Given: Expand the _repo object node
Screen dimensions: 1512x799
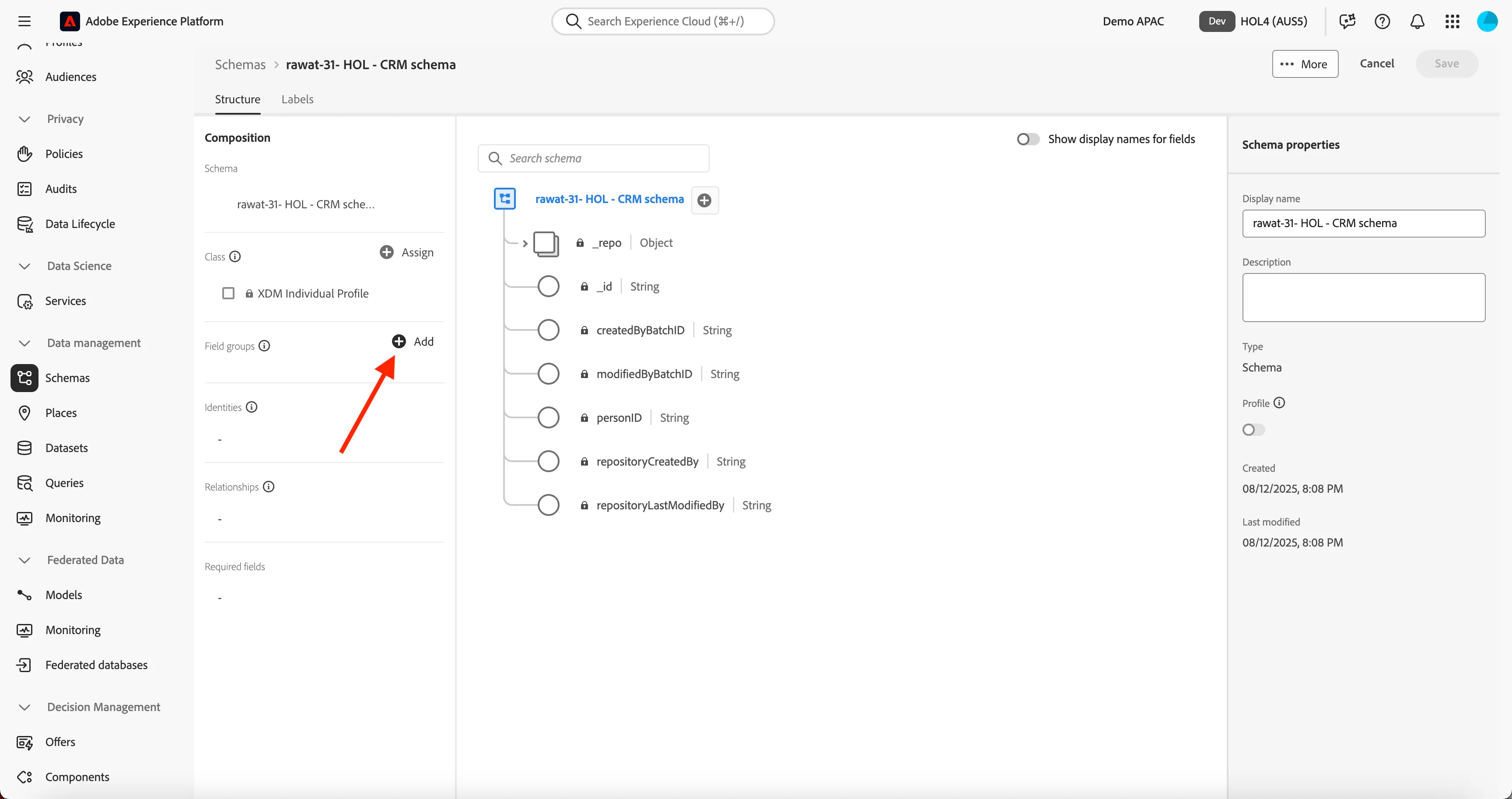Looking at the screenshot, I should tap(525, 243).
